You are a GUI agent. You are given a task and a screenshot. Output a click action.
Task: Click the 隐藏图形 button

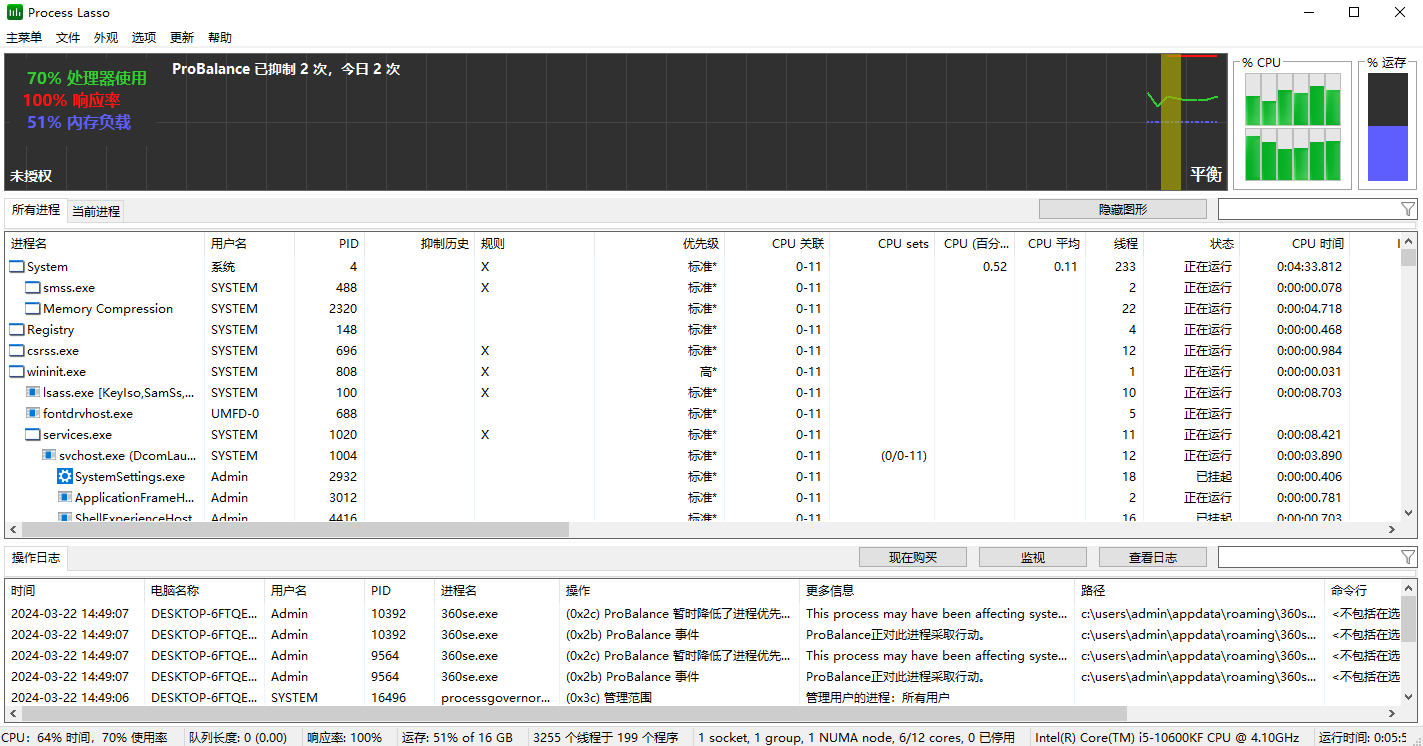(1122, 209)
